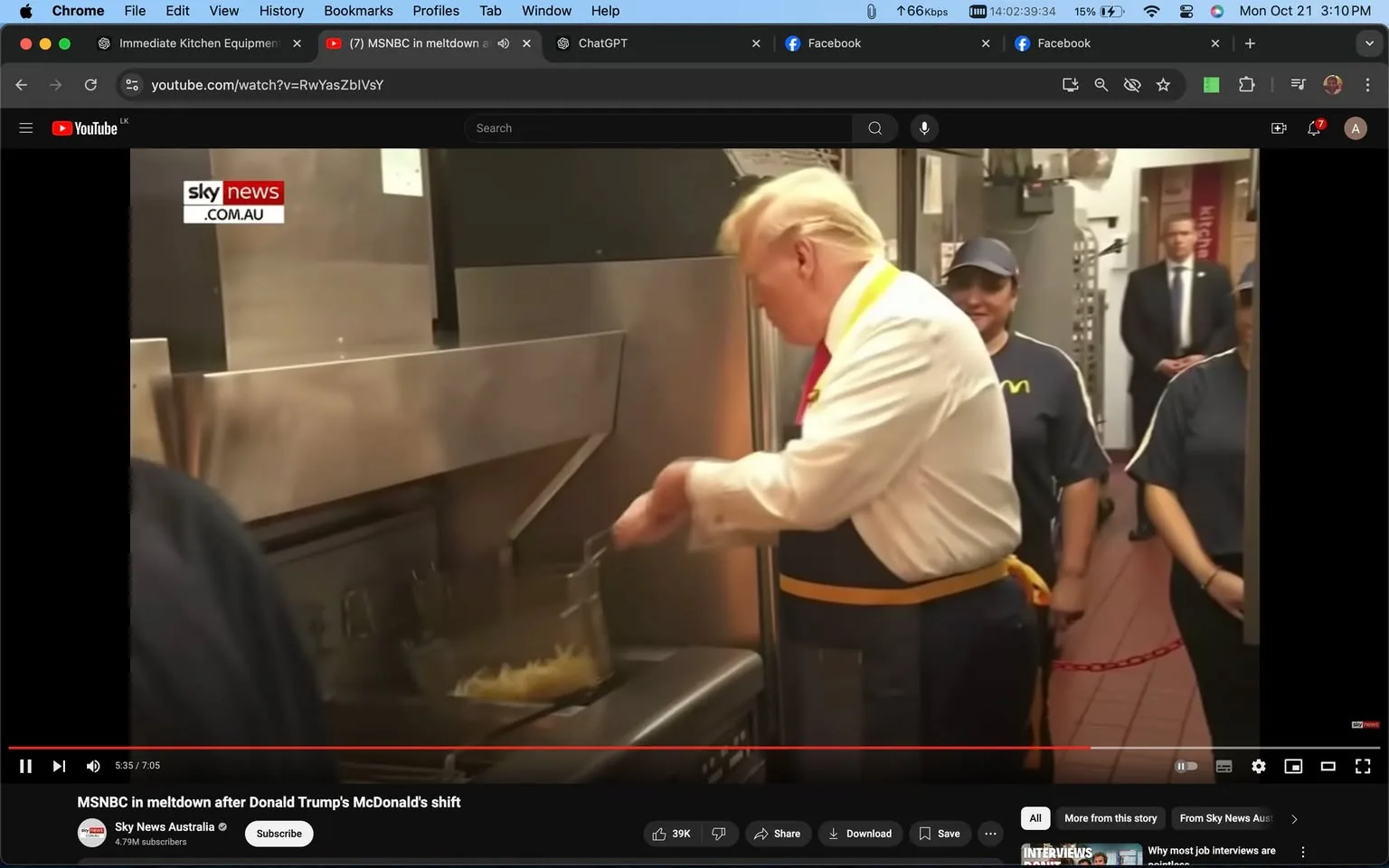The width and height of the screenshot is (1389, 868).
Task: Open YouTube notifications bell
Action: [1313, 127]
